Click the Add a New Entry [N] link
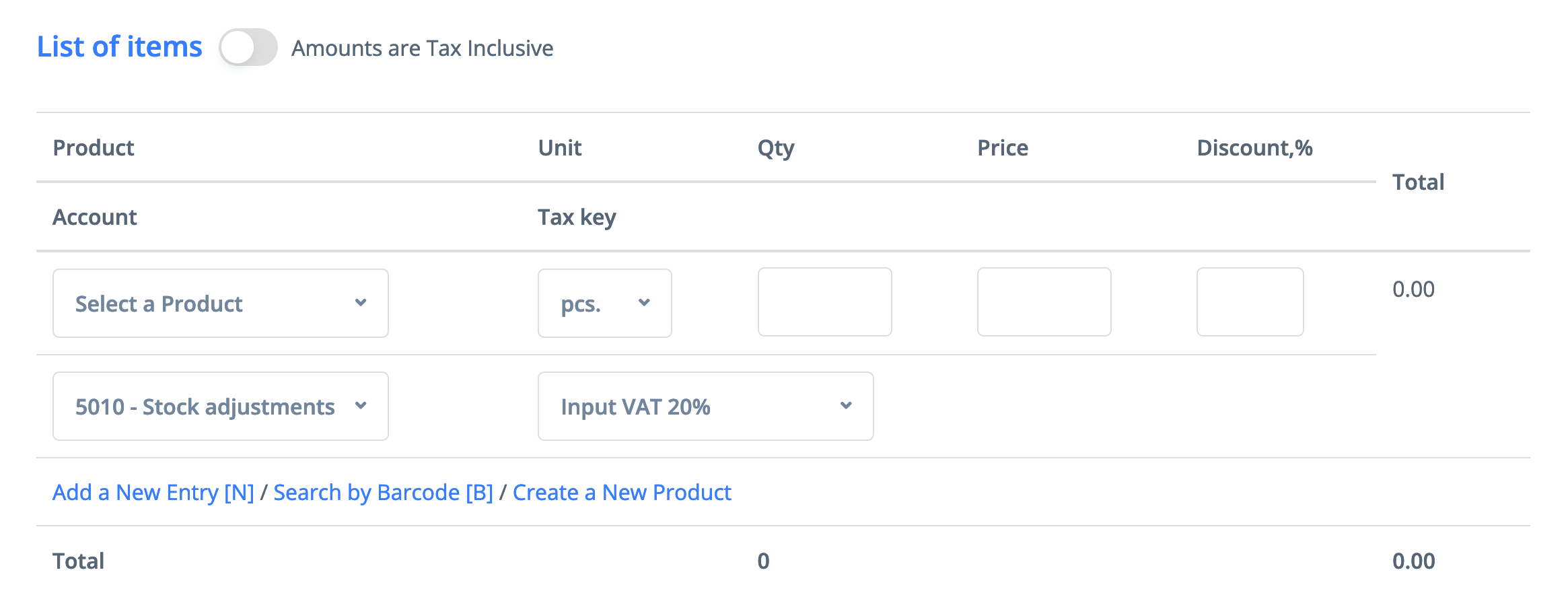Image resolution: width=1568 pixels, height=599 pixels. 153,493
